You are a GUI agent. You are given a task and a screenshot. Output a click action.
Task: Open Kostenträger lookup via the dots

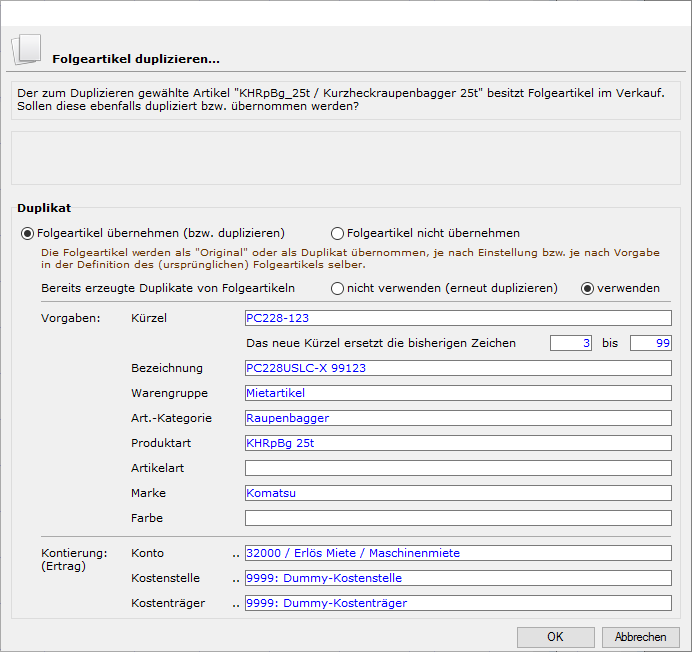click(237, 603)
